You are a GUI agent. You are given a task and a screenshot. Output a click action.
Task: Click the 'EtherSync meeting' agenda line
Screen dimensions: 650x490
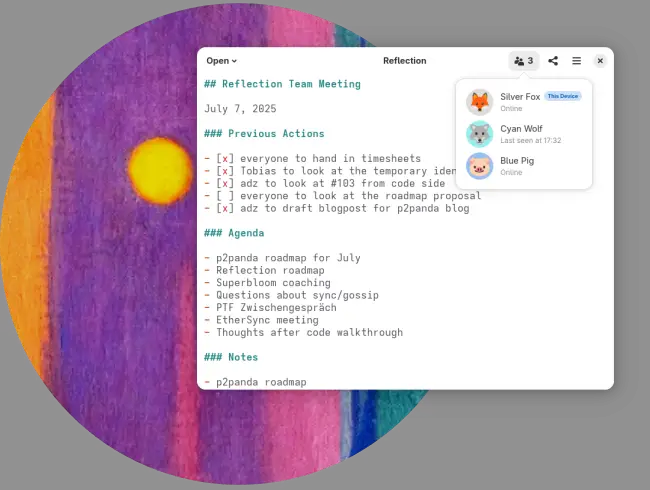click(x=263, y=320)
